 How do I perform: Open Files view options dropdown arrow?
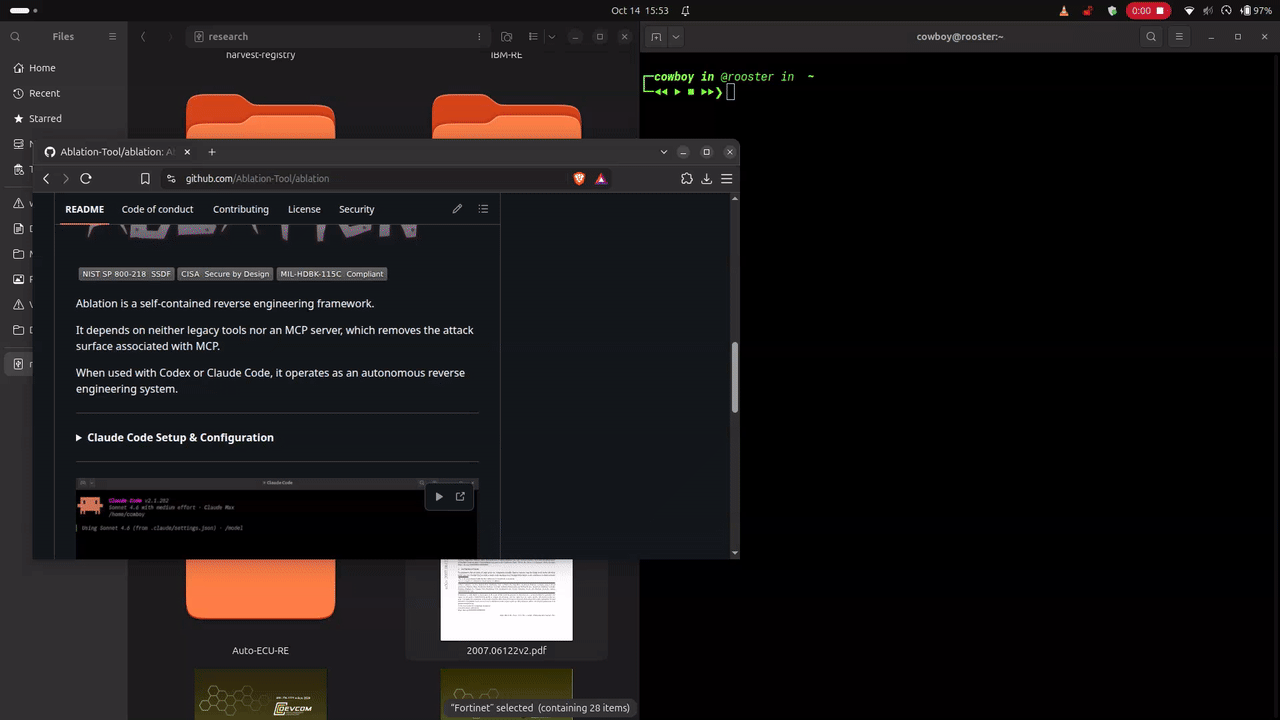552,37
